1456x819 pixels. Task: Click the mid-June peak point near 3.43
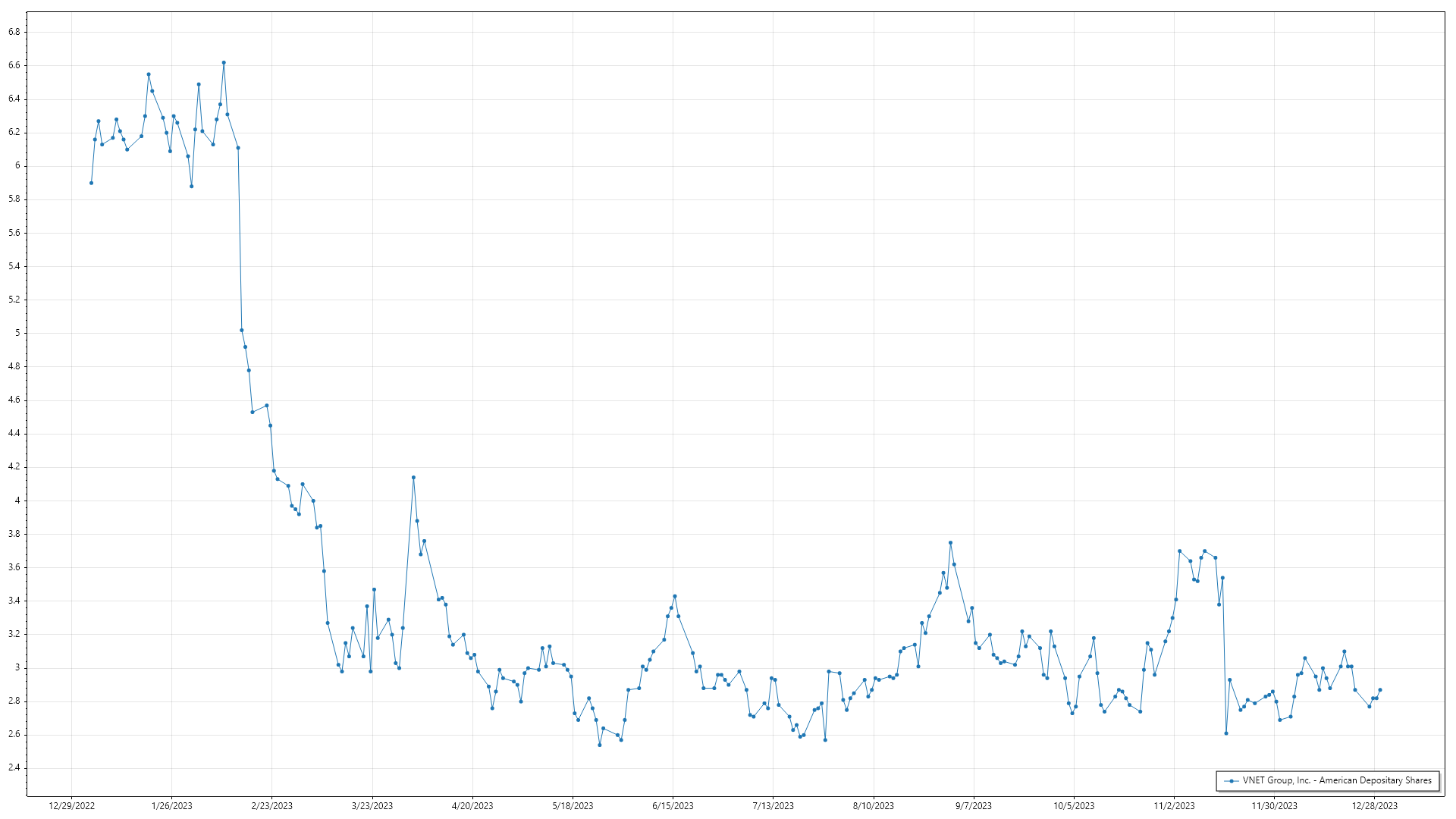tap(675, 597)
